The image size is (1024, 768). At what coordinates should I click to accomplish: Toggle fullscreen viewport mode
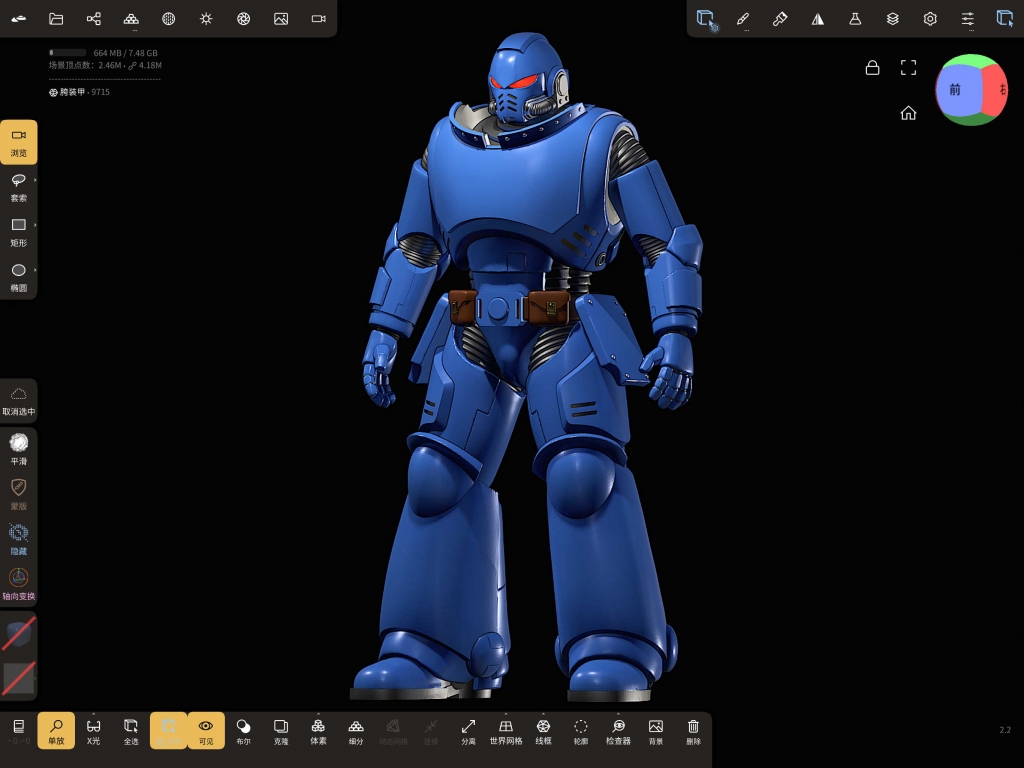pos(908,67)
